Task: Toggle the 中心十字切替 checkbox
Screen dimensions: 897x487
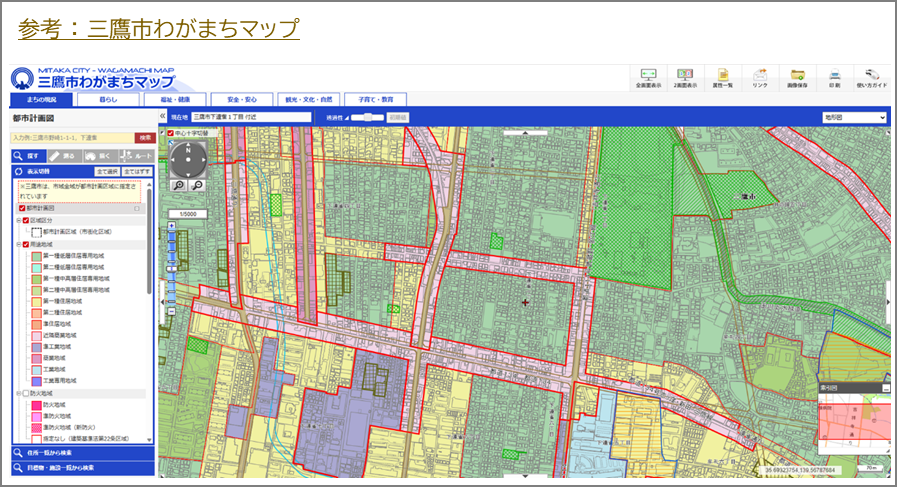Action: pyautogui.click(x=171, y=132)
